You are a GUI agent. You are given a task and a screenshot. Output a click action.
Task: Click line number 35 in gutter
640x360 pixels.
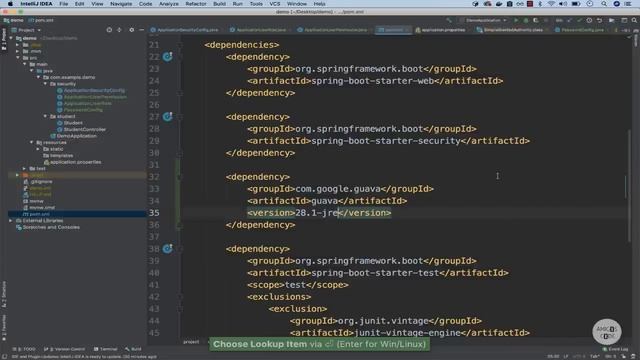point(154,213)
